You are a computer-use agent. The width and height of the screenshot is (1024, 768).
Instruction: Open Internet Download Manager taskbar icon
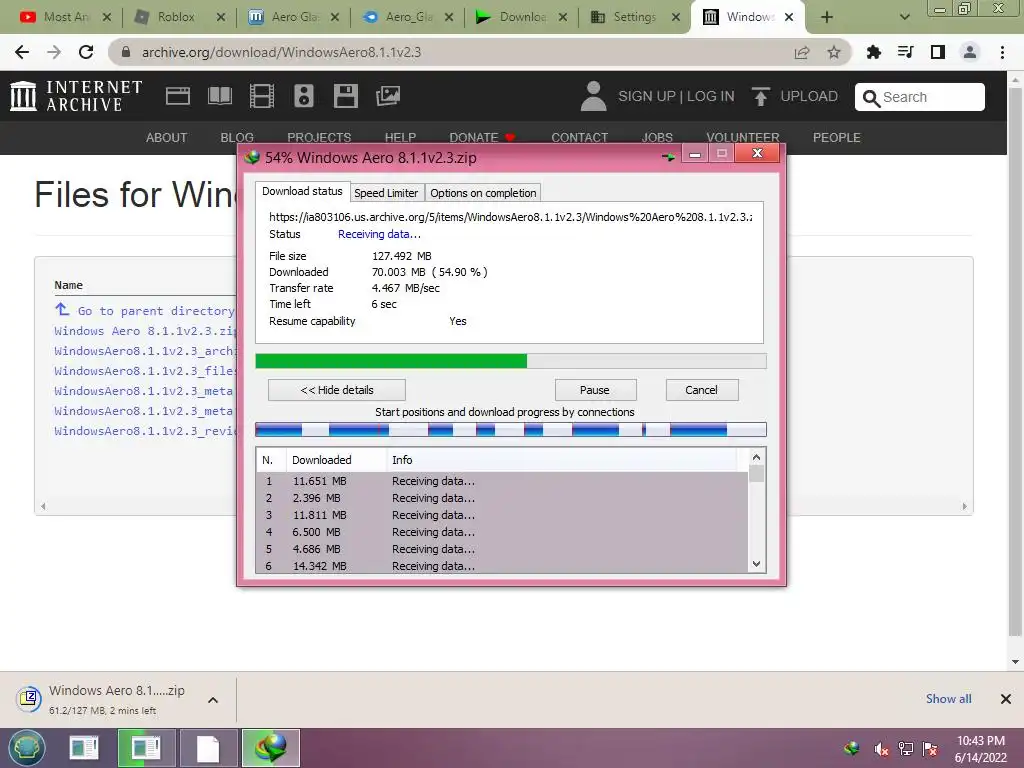271,748
